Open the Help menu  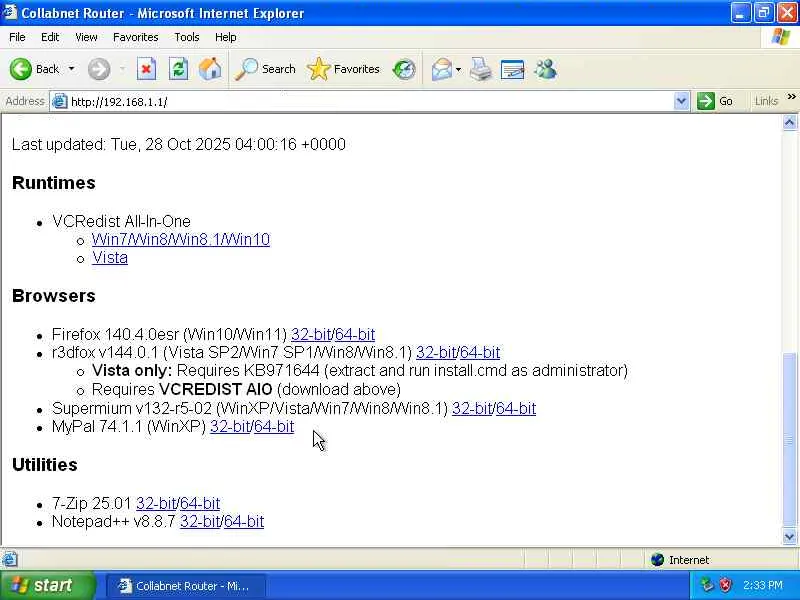pyautogui.click(x=226, y=37)
